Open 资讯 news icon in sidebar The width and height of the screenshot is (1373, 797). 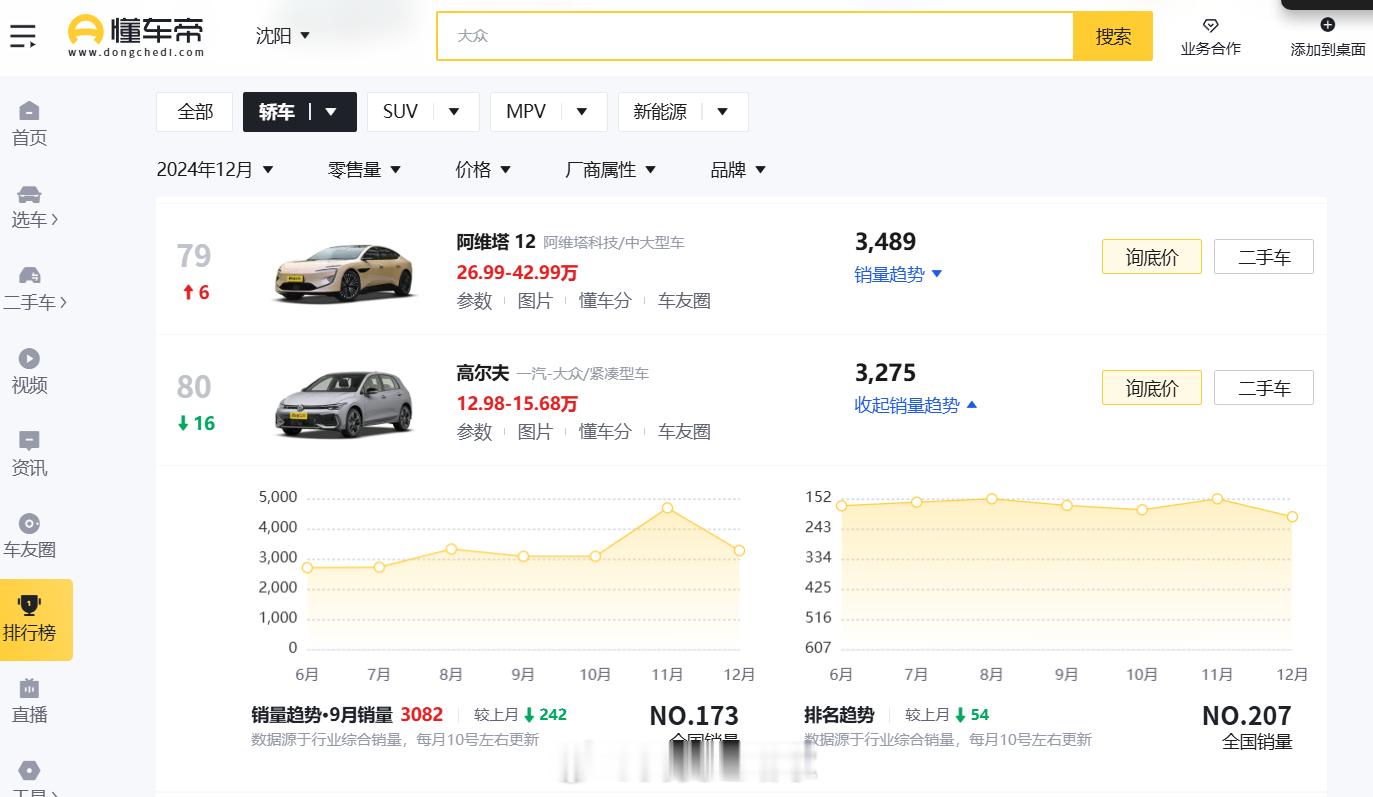29,440
